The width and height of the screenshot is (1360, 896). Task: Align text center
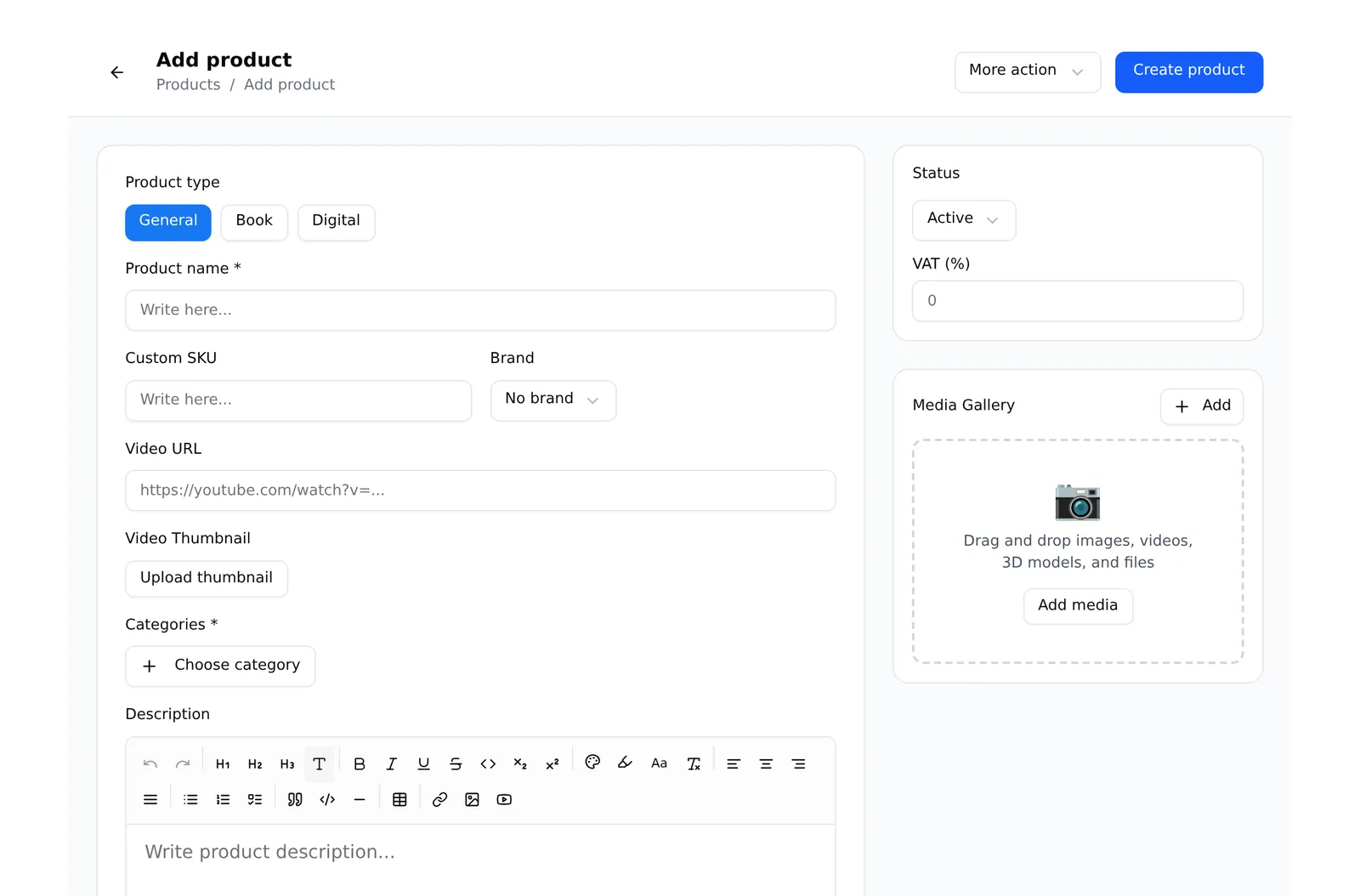(766, 764)
